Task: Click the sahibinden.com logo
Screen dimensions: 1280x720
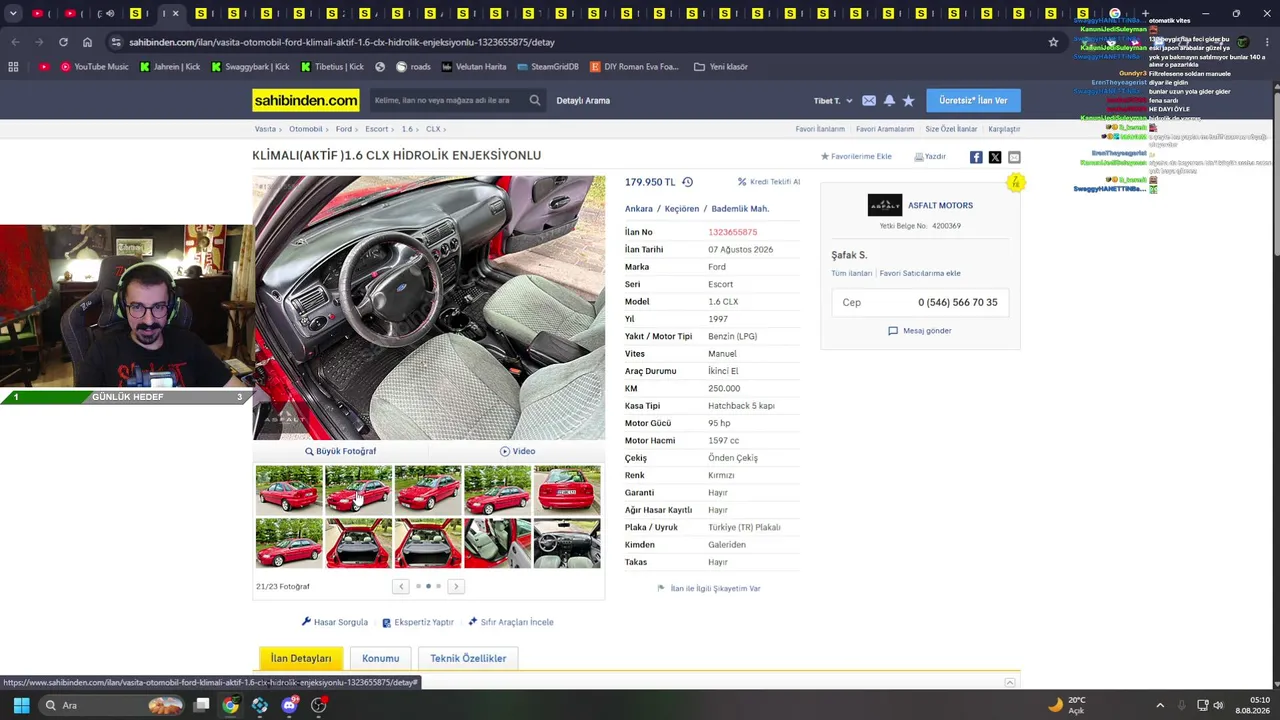Action: [x=306, y=100]
